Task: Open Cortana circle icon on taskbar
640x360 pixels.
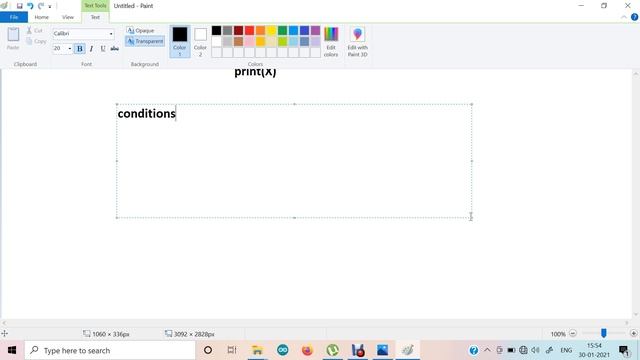Action: (208, 350)
